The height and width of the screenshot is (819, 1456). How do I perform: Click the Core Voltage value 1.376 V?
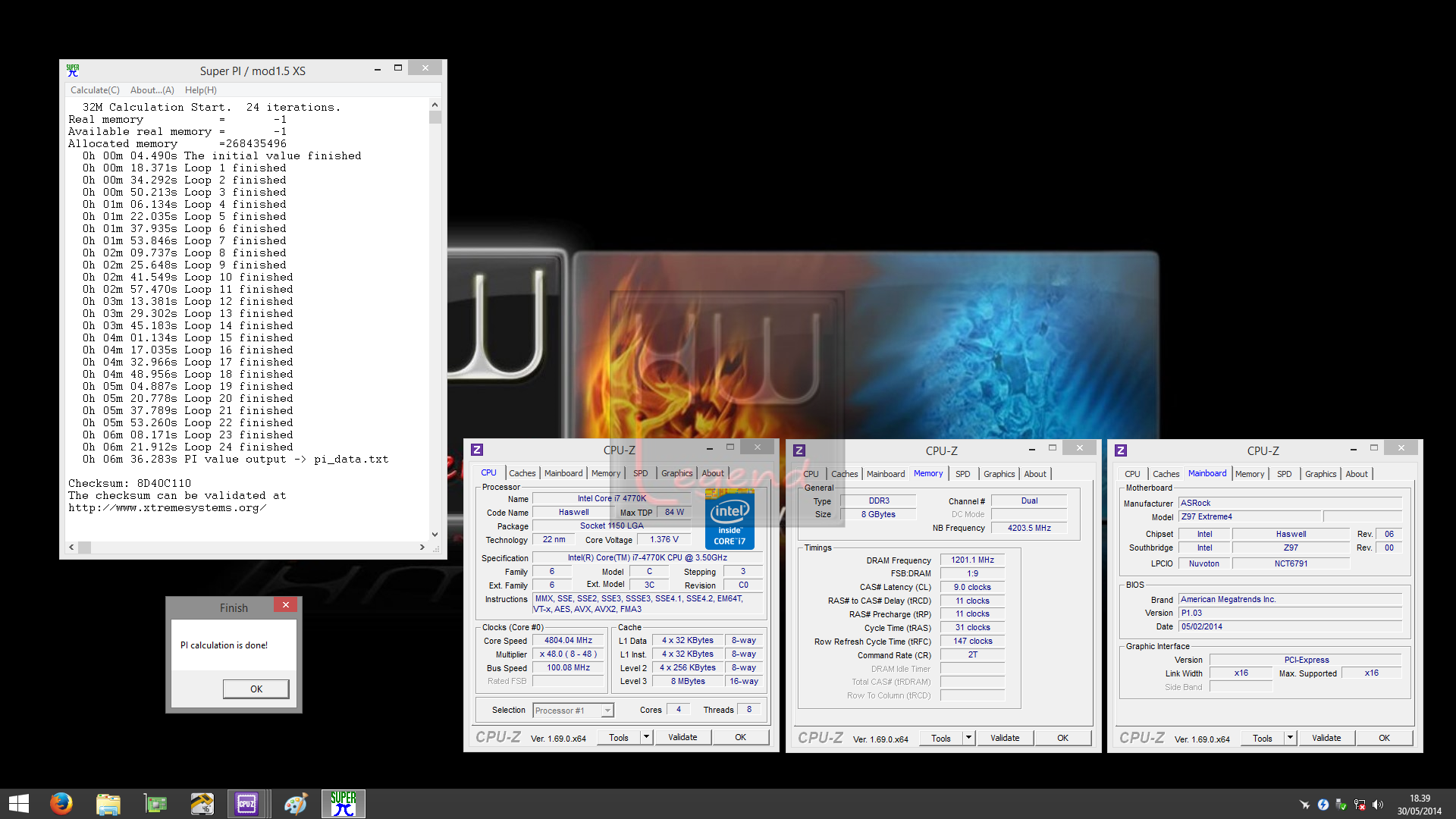coord(664,540)
